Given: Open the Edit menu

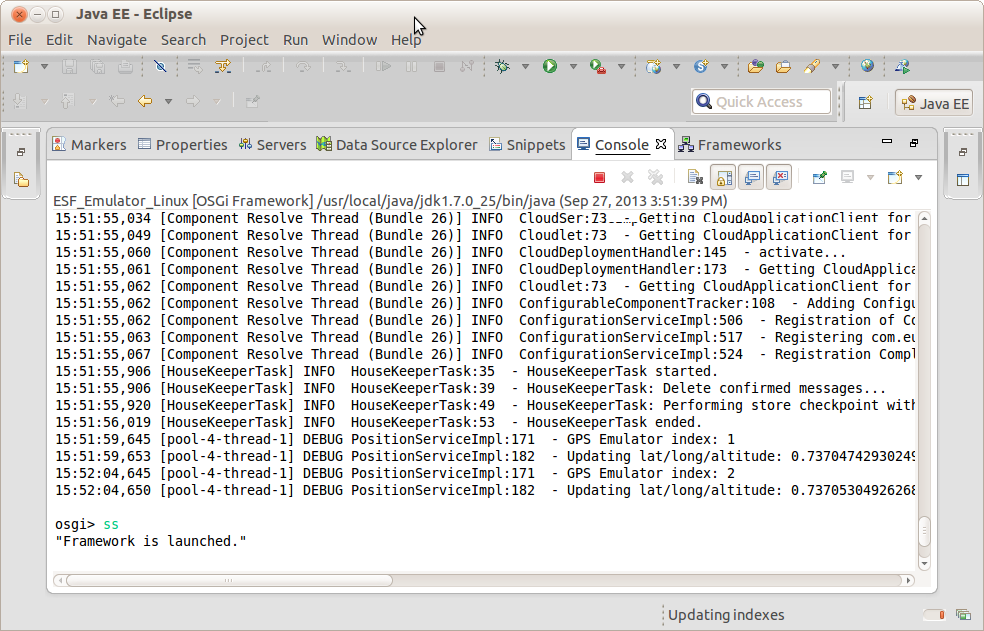Looking at the screenshot, I should [59, 40].
